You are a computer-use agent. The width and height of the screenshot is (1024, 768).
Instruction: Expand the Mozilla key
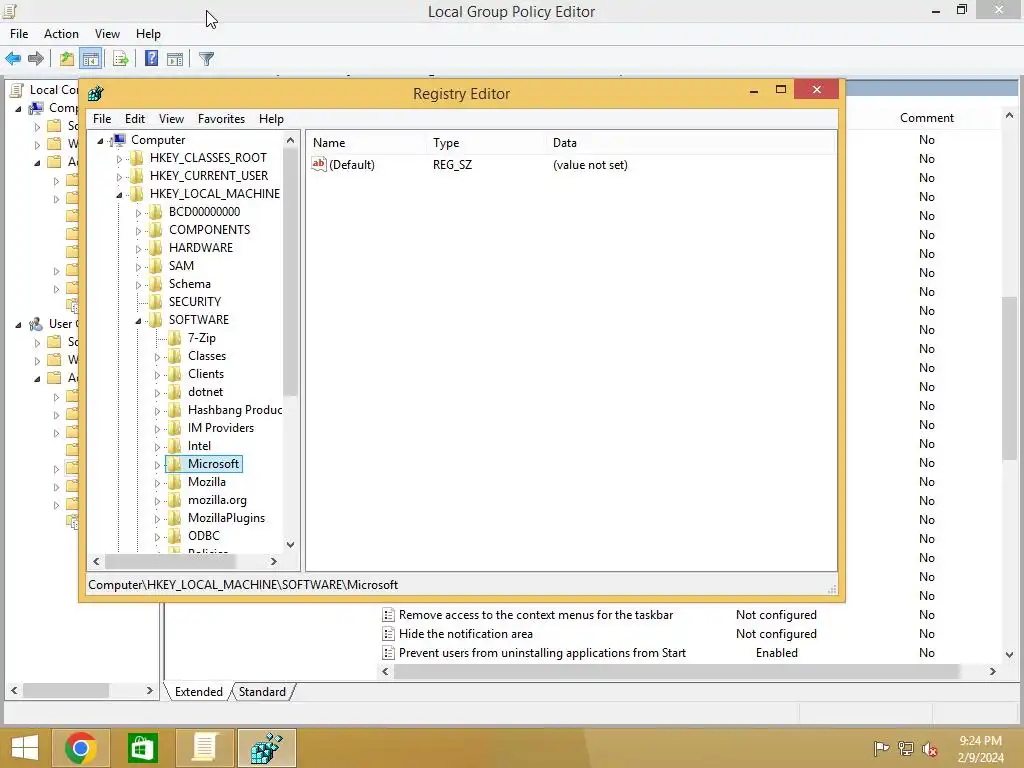(157, 483)
